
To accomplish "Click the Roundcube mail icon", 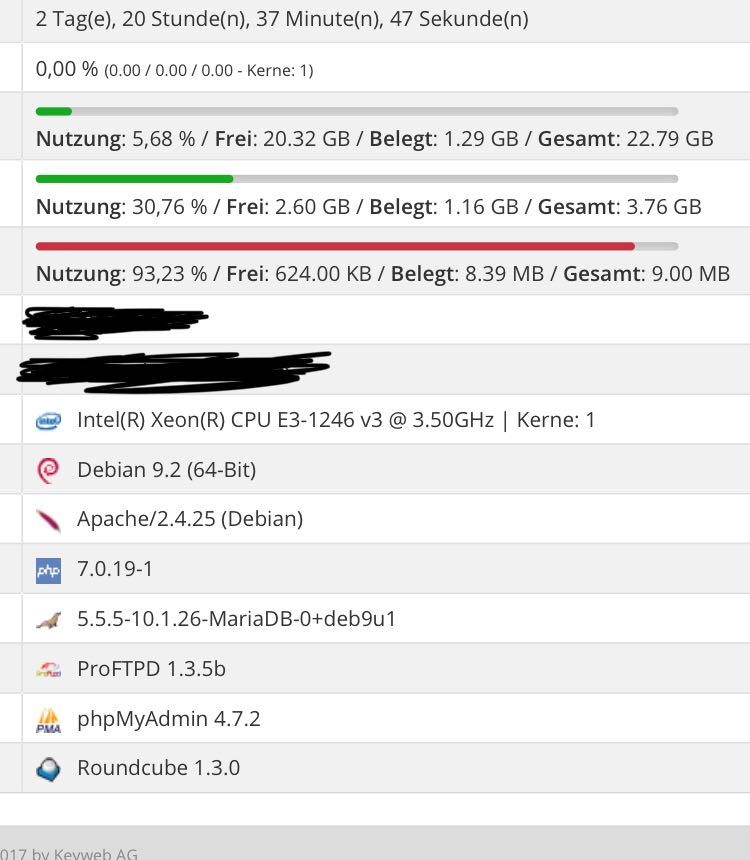I will pyautogui.click(x=48, y=769).
